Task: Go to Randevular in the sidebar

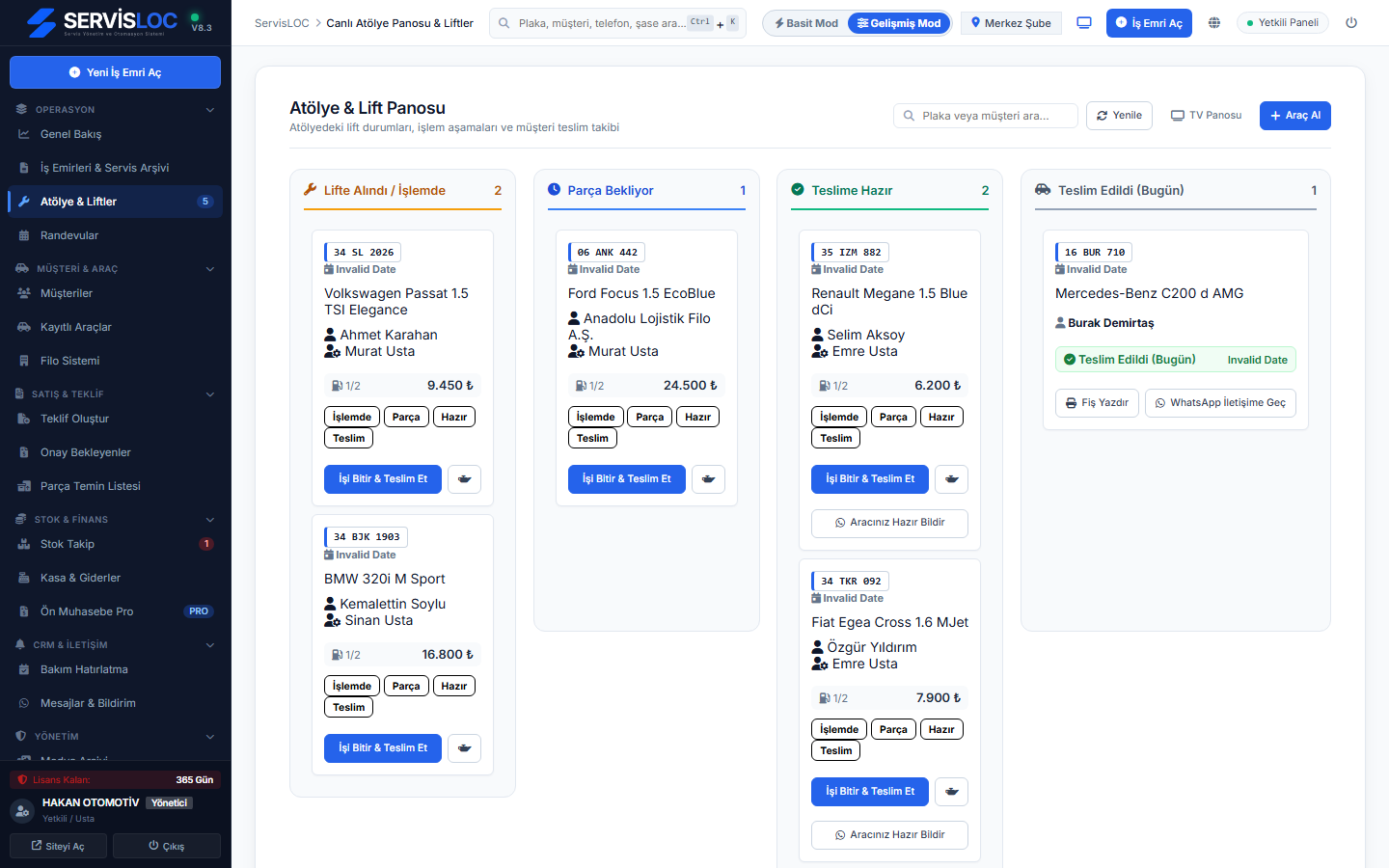Action: (116, 235)
